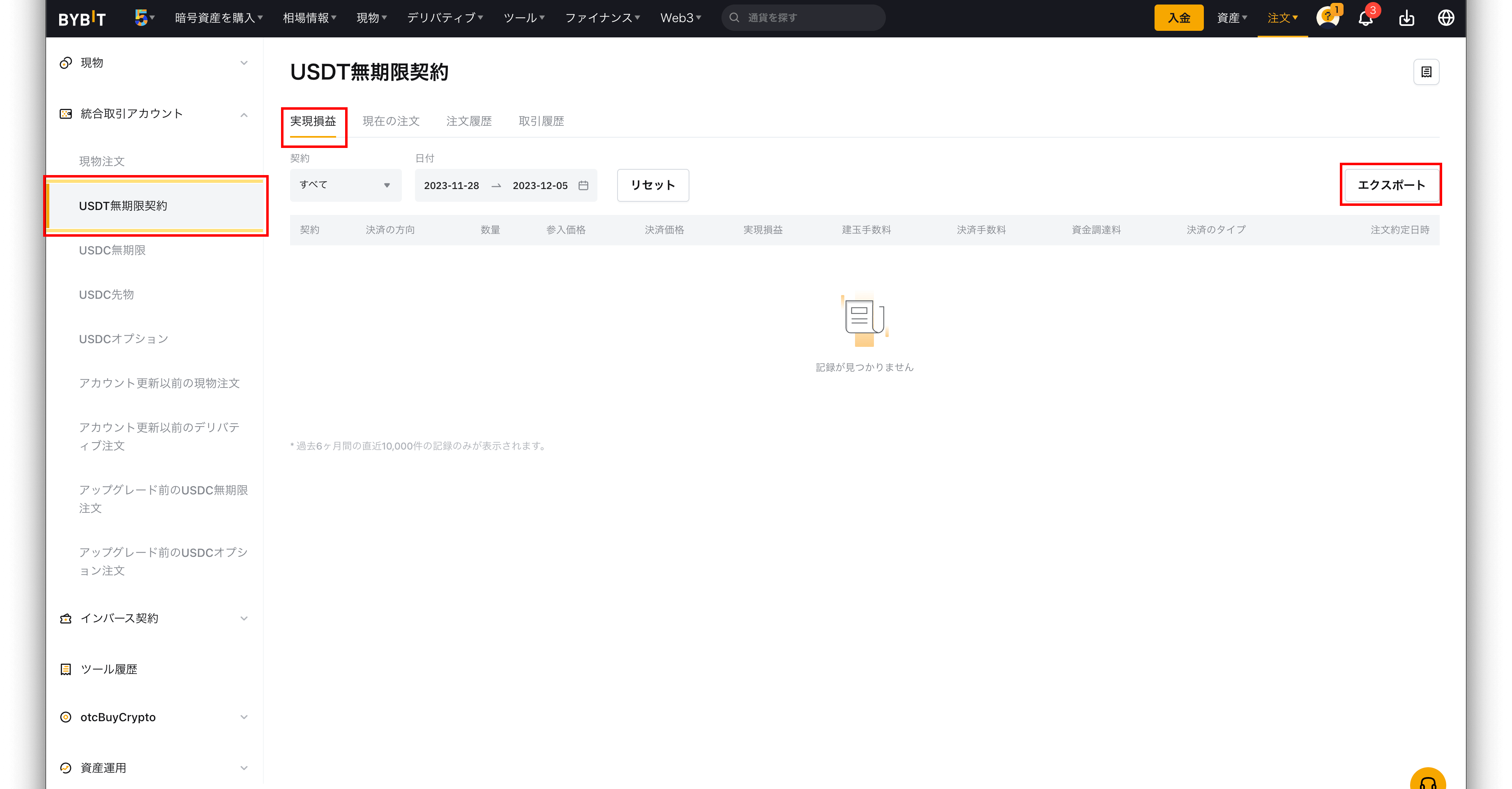Open the 資産 menu
Viewport: 1512px width, 789px height.
pyautogui.click(x=1232, y=18)
